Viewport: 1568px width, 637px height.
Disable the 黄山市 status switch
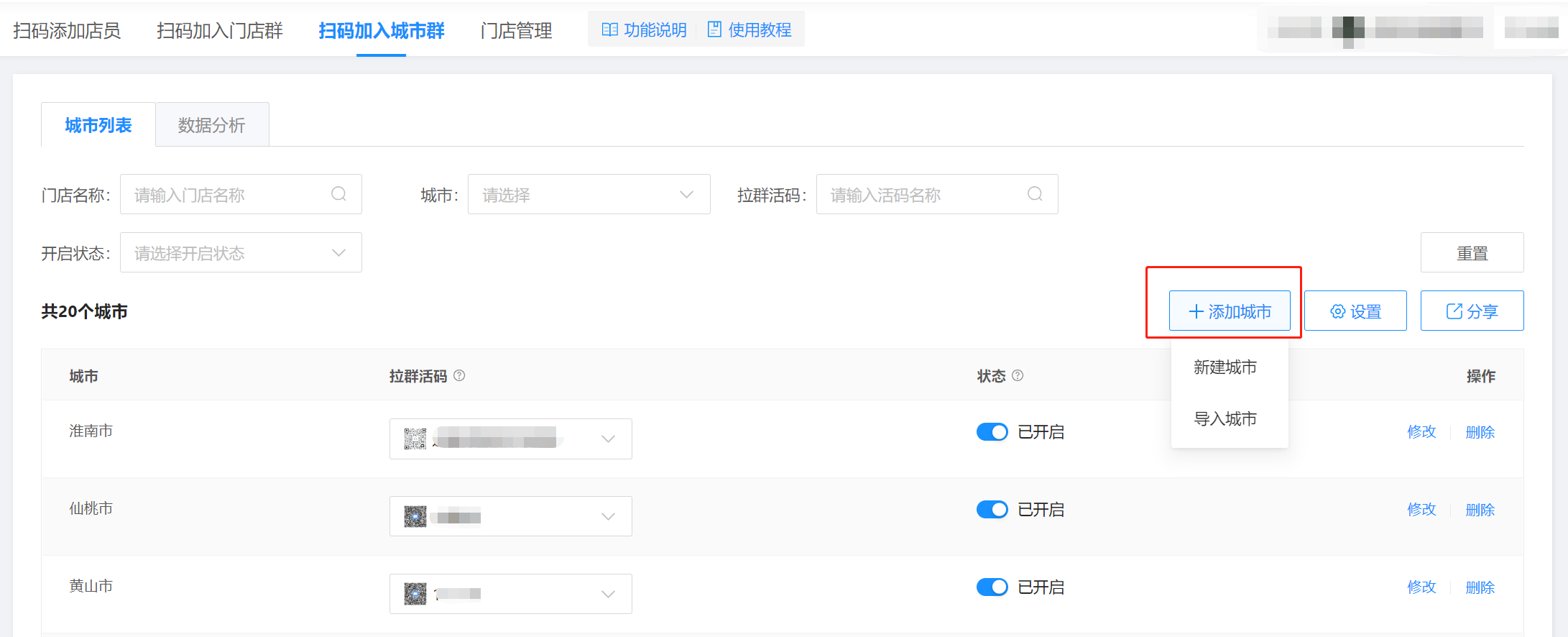pyautogui.click(x=992, y=587)
